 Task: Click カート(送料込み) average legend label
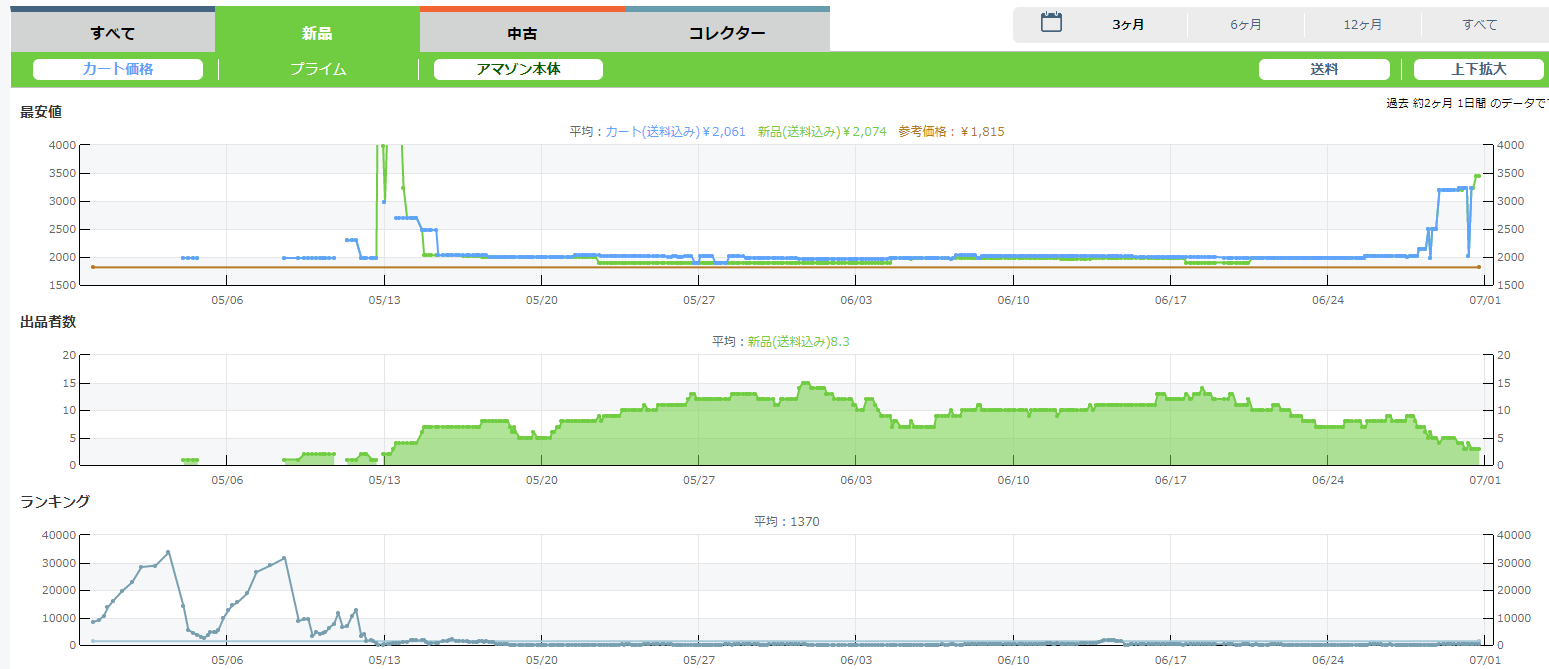tap(675, 131)
